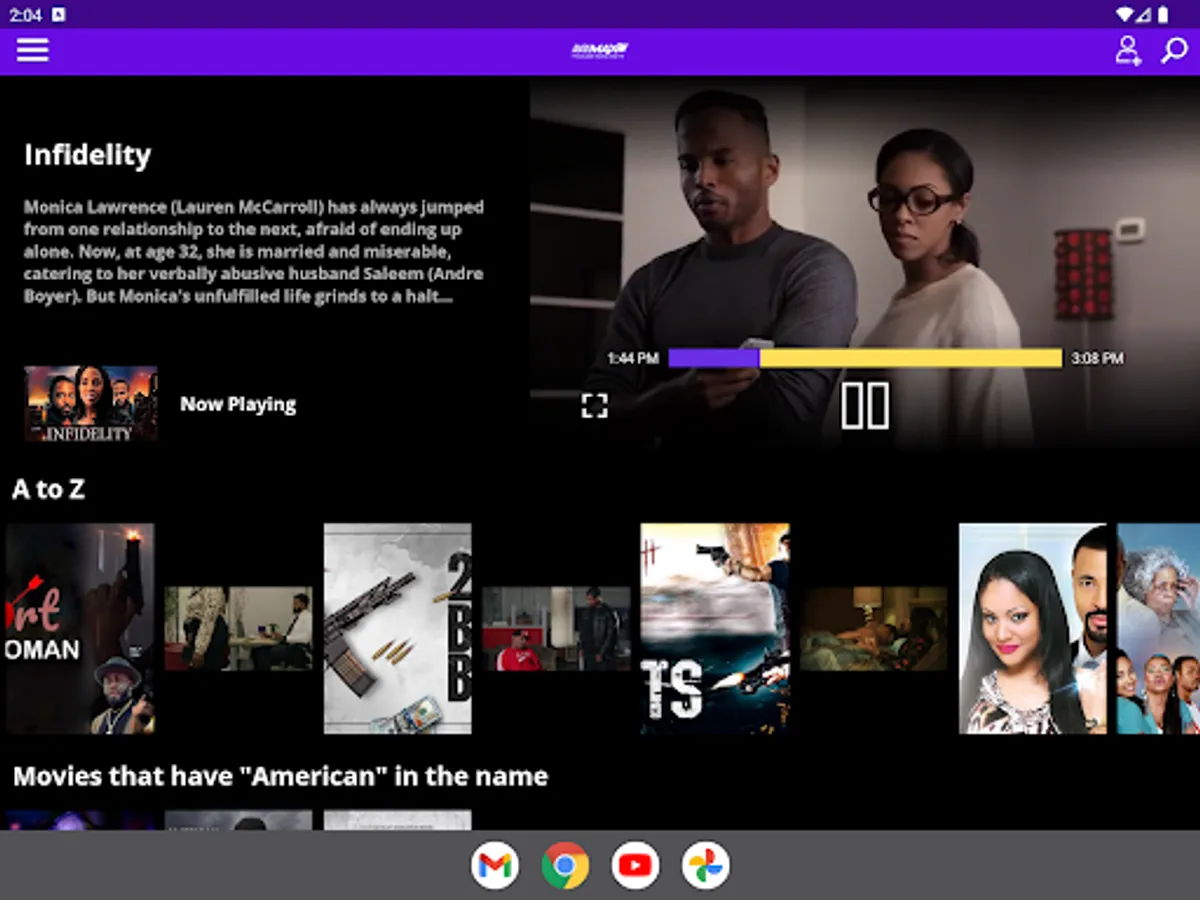Launch Google Photos from the dock
Screen dimensions: 1200x900
(x=706, y=866)
